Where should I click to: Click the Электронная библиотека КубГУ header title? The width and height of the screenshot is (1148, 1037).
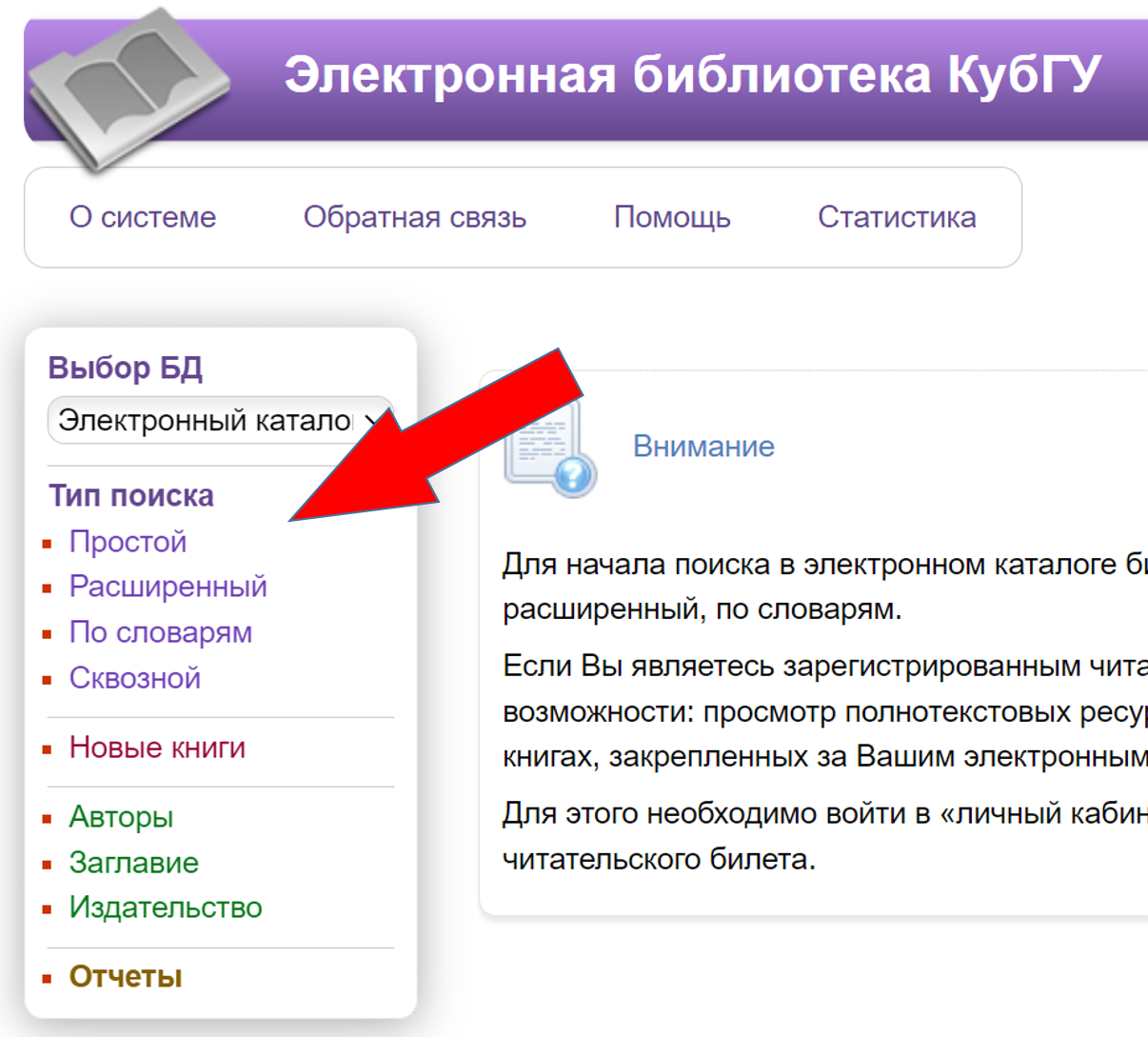click(692, 75)
